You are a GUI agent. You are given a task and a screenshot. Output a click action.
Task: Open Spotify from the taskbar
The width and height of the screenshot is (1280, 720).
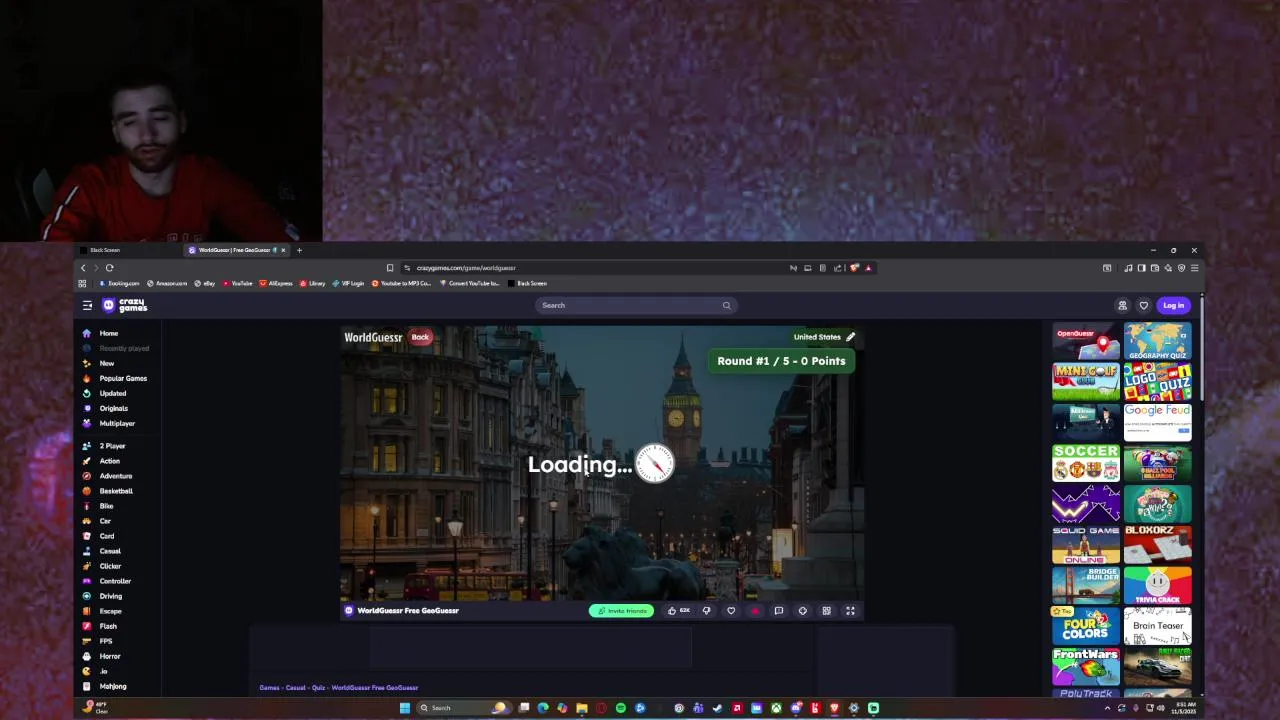[x=621, y=708]
